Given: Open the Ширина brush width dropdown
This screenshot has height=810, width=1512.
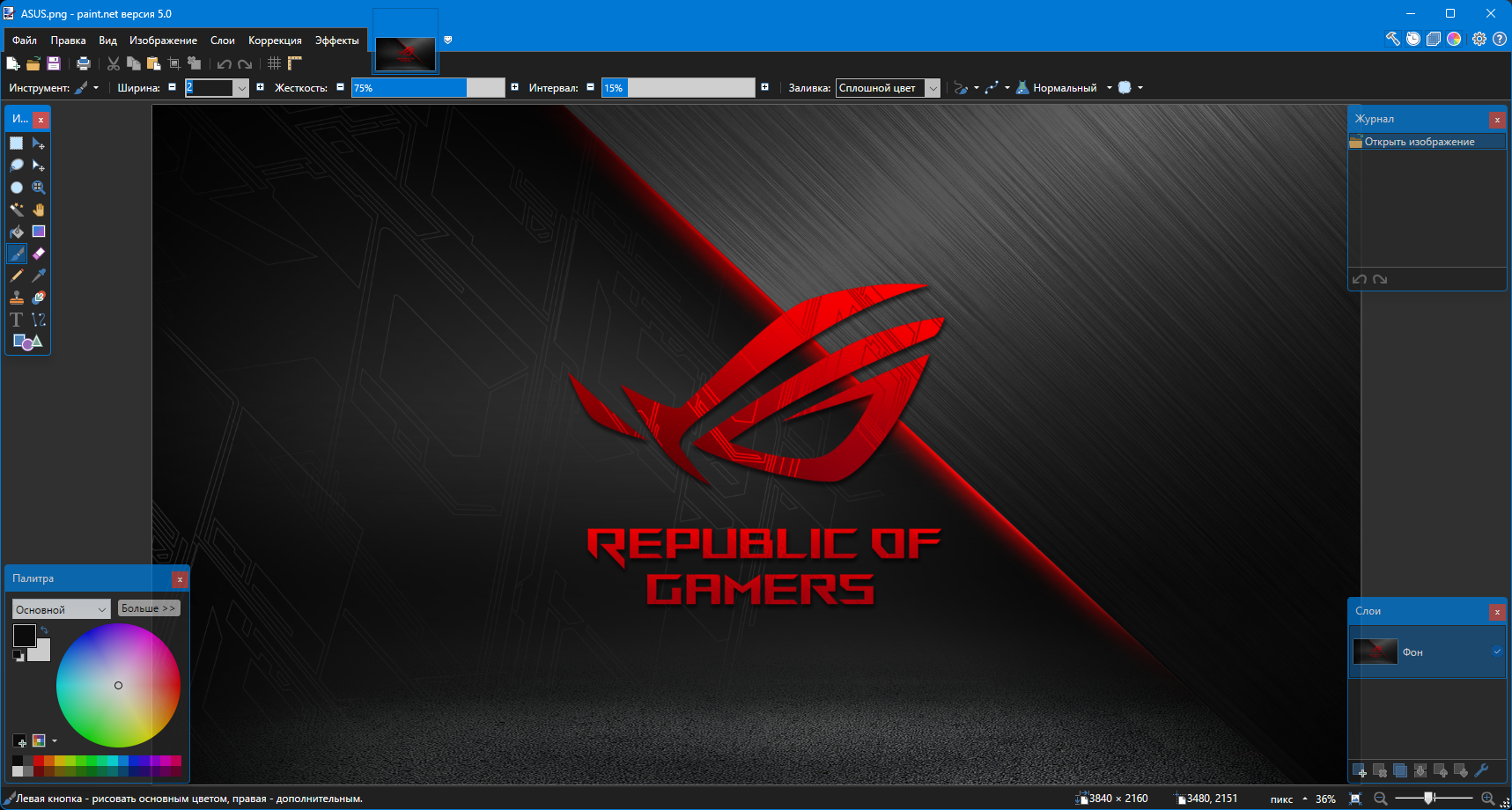Looking at the screenshot, I should [241, 88].
